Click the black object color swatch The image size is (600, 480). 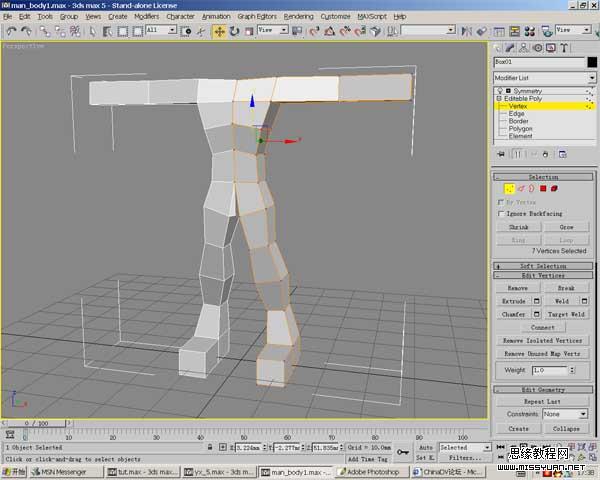click(x=590, y=62)
